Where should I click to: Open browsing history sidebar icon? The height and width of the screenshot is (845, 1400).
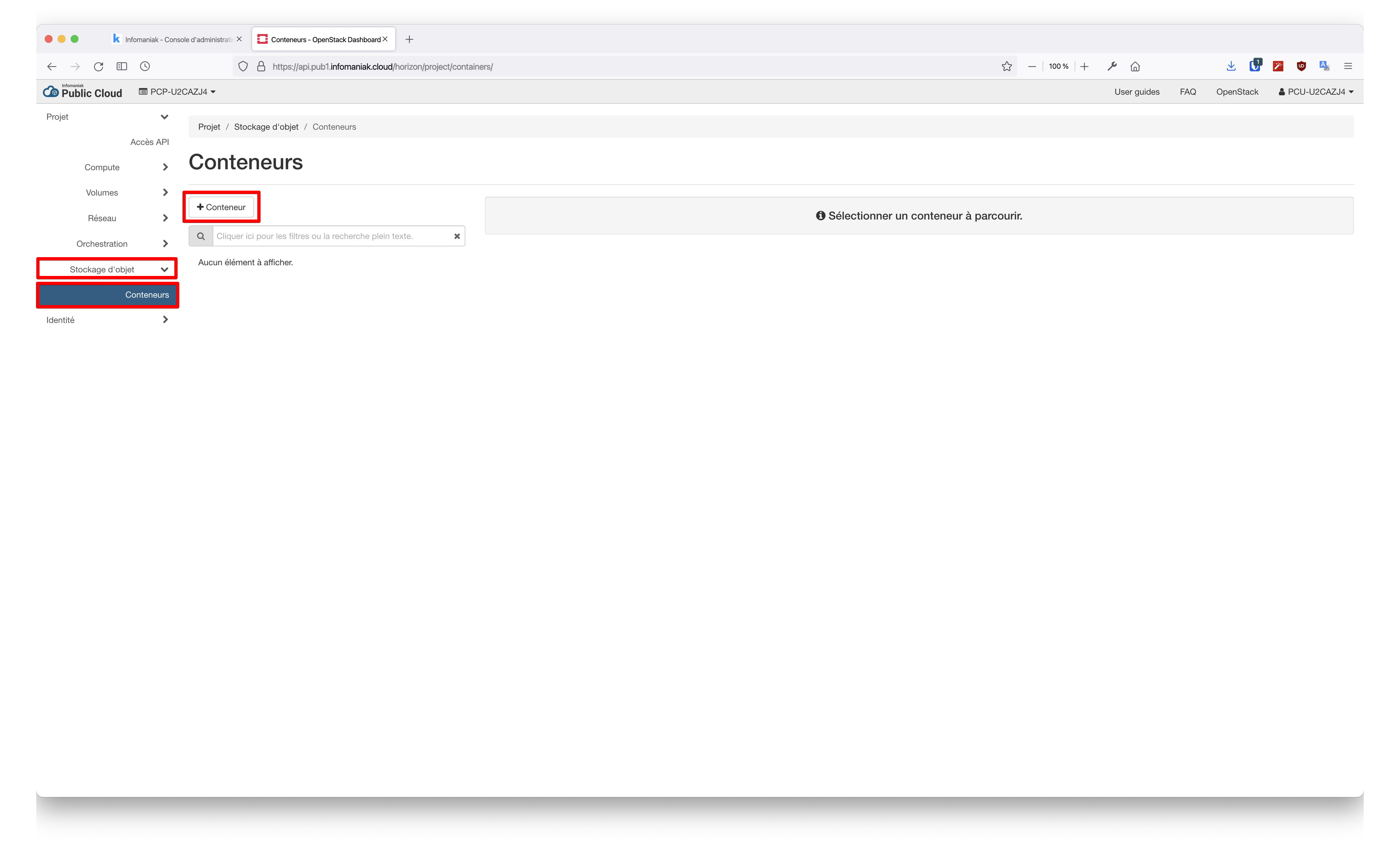coord(145,66)
